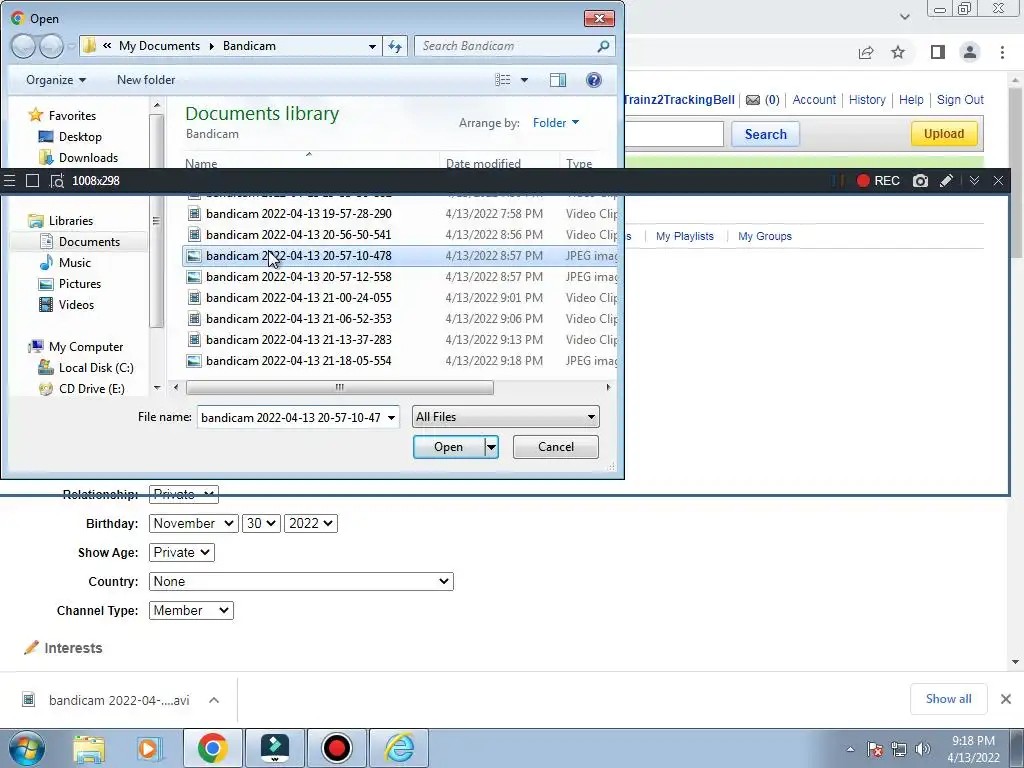1024x768 pixels.
Task: Open the view options dropdown arrow
Action: [x=524, y=80]
